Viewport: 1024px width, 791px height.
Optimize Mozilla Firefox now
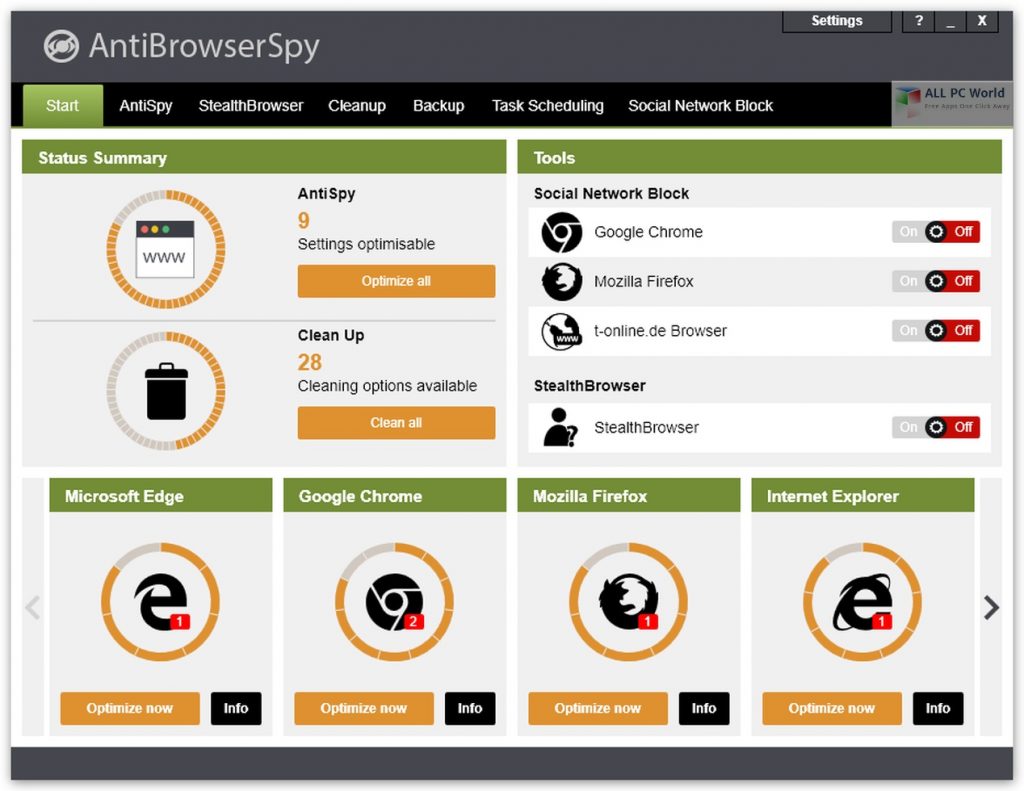click(x=598, y=708)
